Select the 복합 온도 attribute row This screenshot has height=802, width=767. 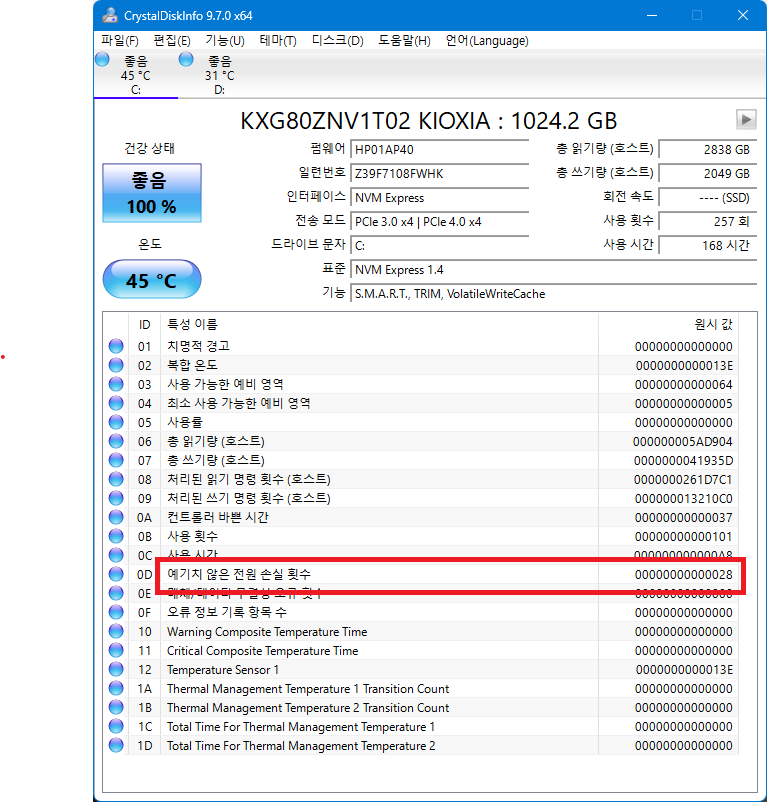click(x=421, y=365)
